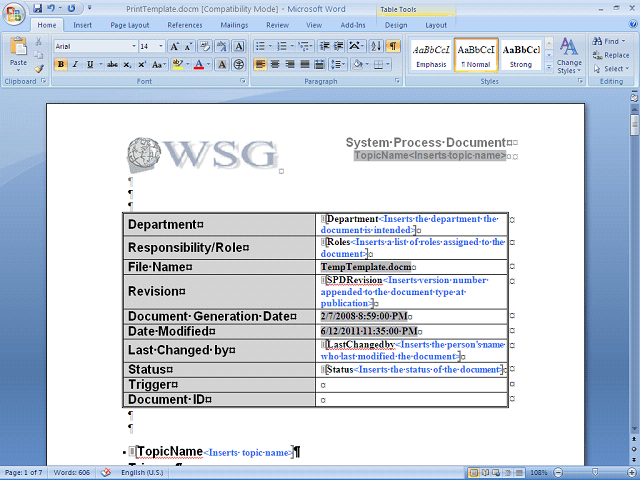The height and width of the screenshot is (480, 640).
Task: Open the Table Tools Design tab
Action: click(396, 25)
